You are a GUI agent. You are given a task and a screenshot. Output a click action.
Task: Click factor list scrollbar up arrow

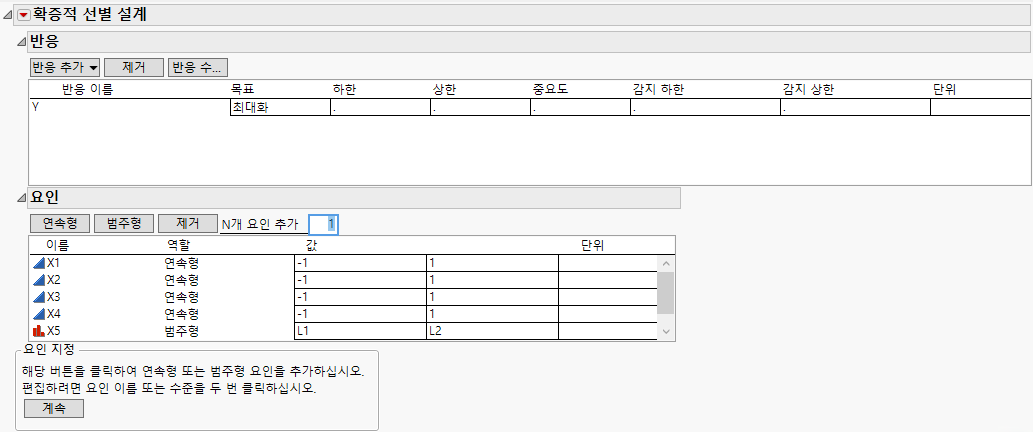click(x=665, y=263)
